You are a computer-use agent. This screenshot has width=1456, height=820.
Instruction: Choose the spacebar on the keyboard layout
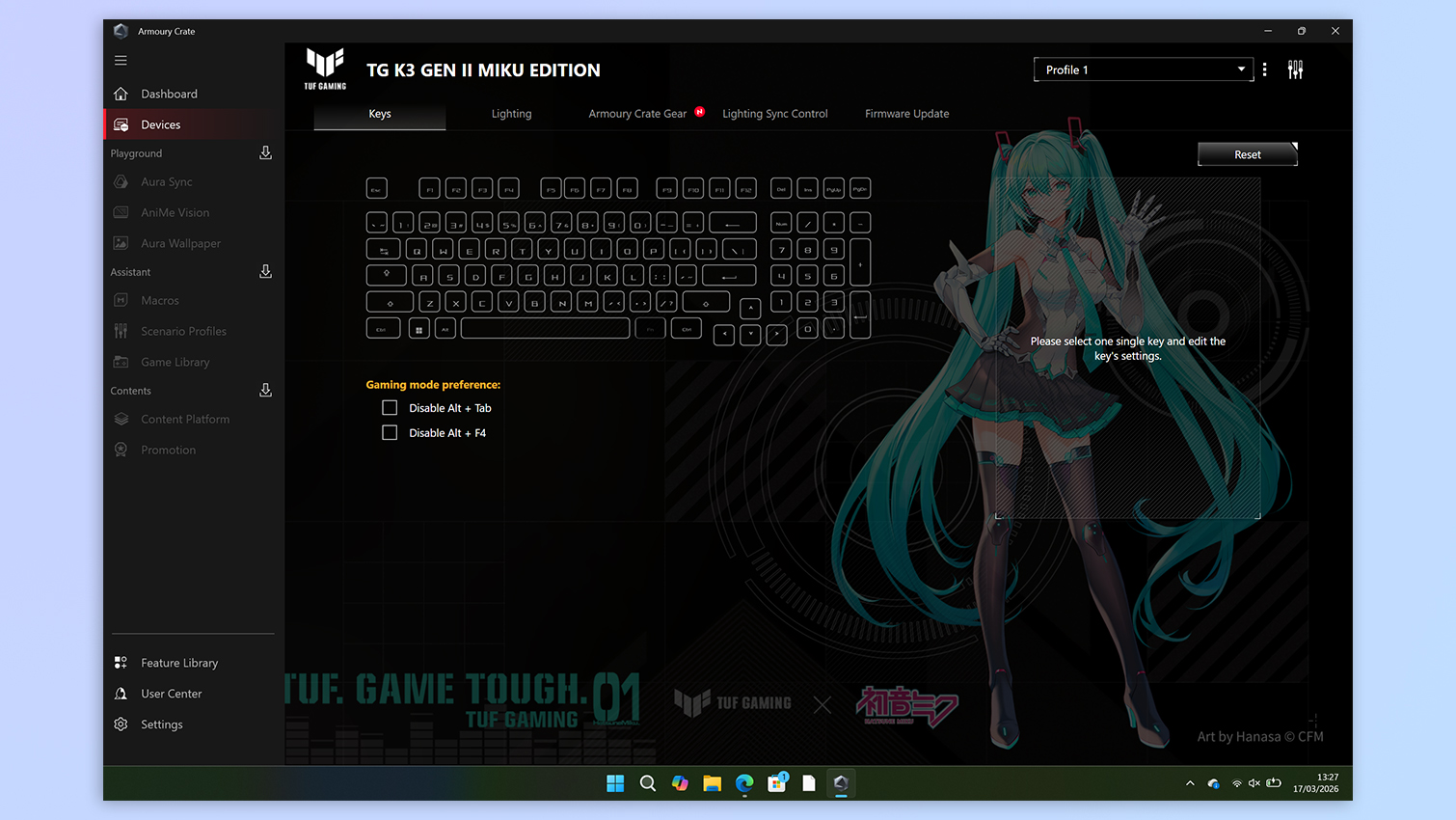[x=546, y=329]
